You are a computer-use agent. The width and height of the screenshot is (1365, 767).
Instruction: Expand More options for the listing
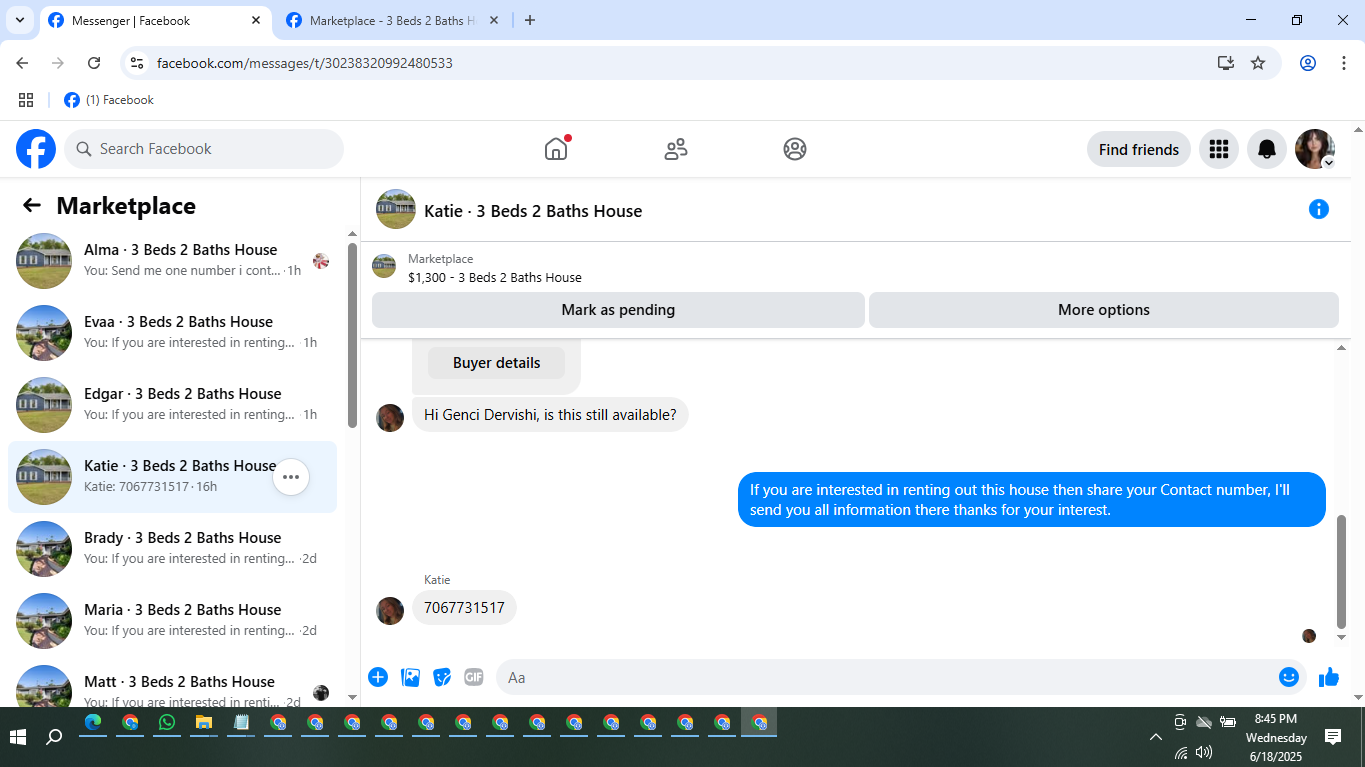click(1104, 310)
